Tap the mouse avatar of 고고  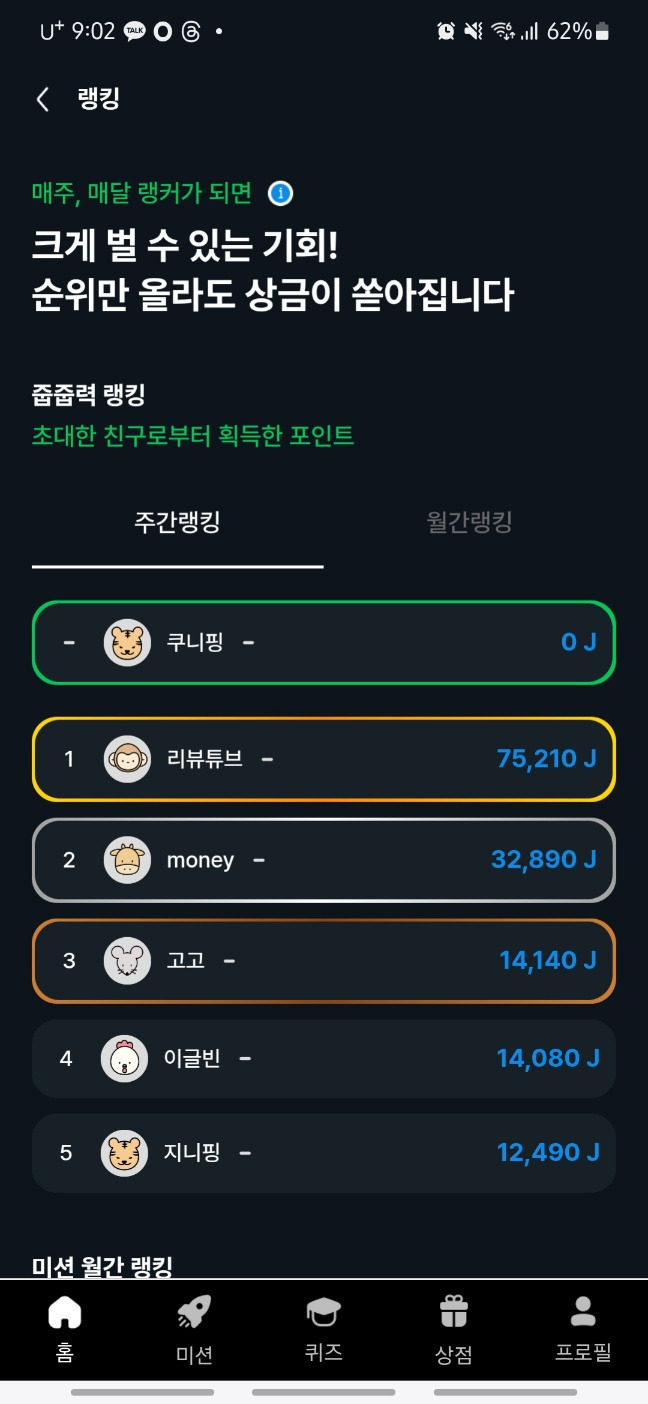127,961
